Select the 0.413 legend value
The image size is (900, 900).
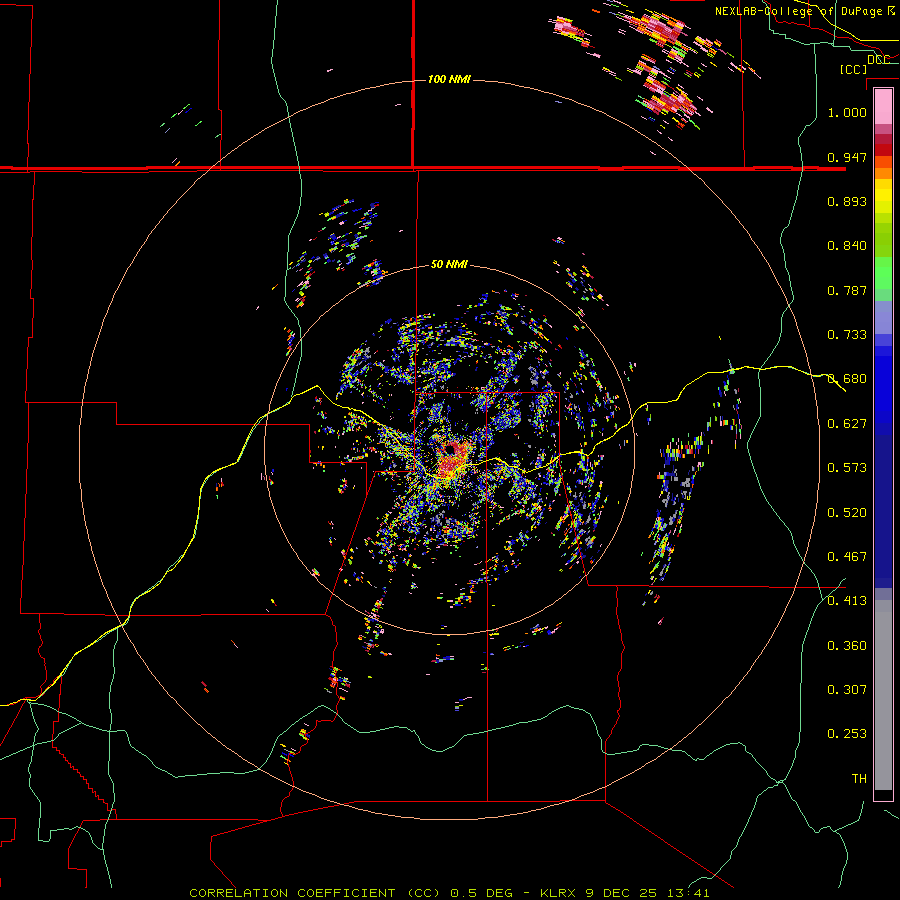847,601
